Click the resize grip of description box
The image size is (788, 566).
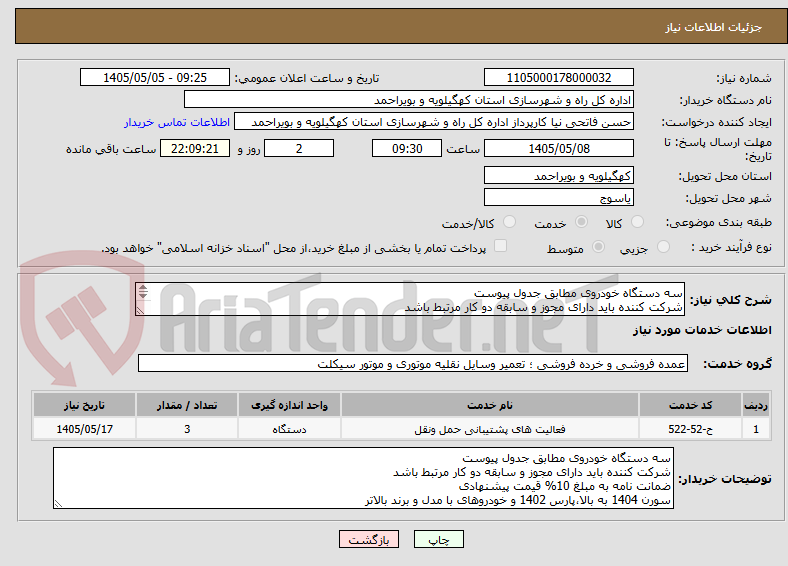(x=140, y=311)
